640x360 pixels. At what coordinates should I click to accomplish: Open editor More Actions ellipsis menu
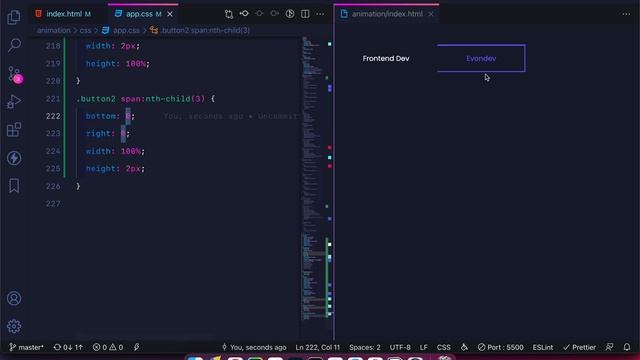click(320, 14)
